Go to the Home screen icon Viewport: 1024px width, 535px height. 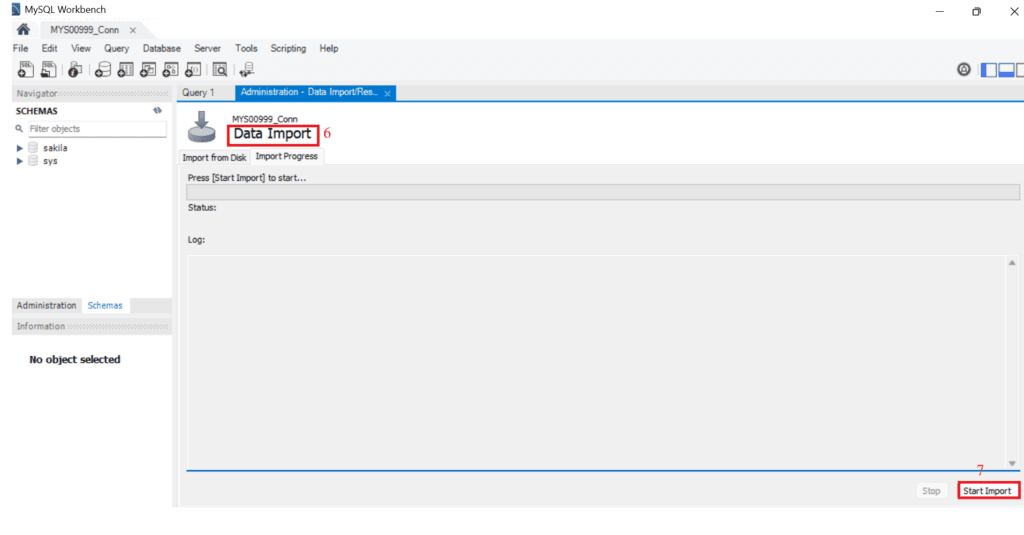(24, 29)
